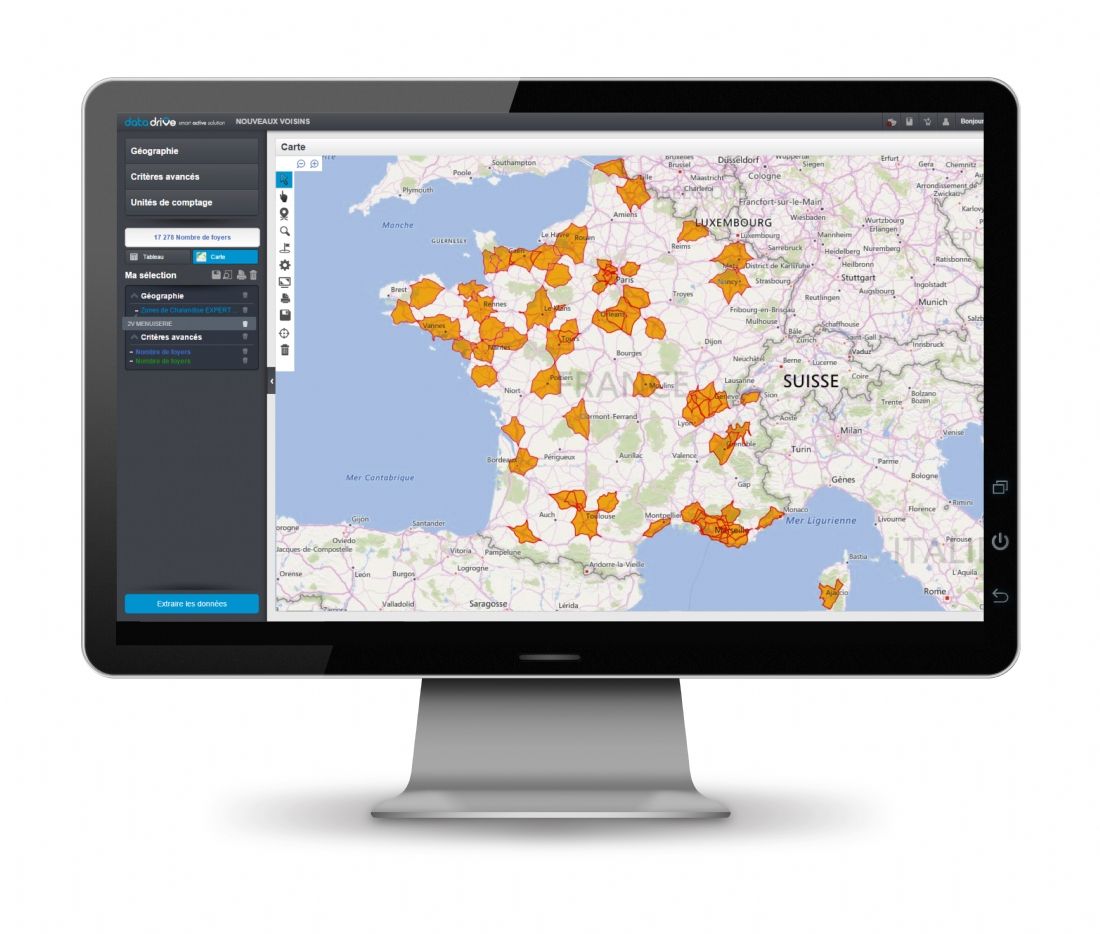
Task: Choose the location pin map tool
Action: 284,214
